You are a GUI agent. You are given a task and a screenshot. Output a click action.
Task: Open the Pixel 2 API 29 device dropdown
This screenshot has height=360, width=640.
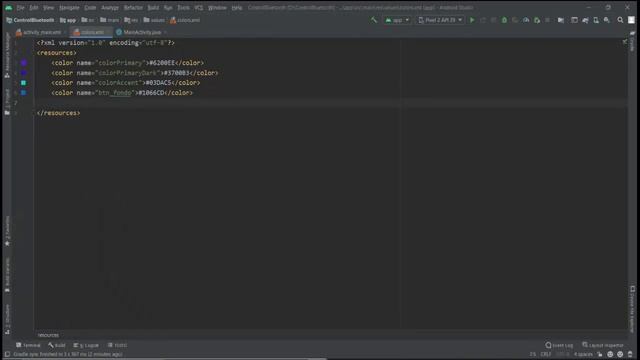click(440, 20)
